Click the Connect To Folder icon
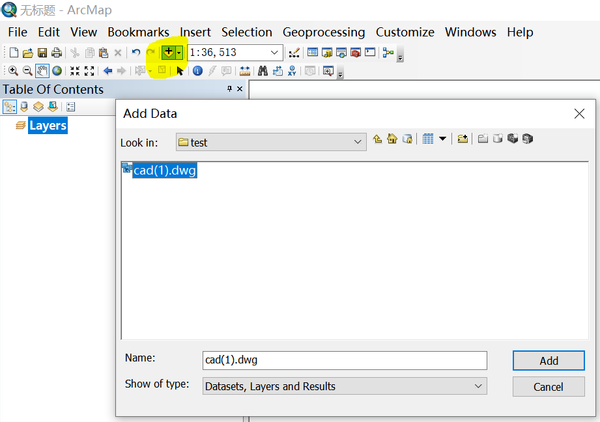The width and height of the screenshot is (600, 422). 462,139
